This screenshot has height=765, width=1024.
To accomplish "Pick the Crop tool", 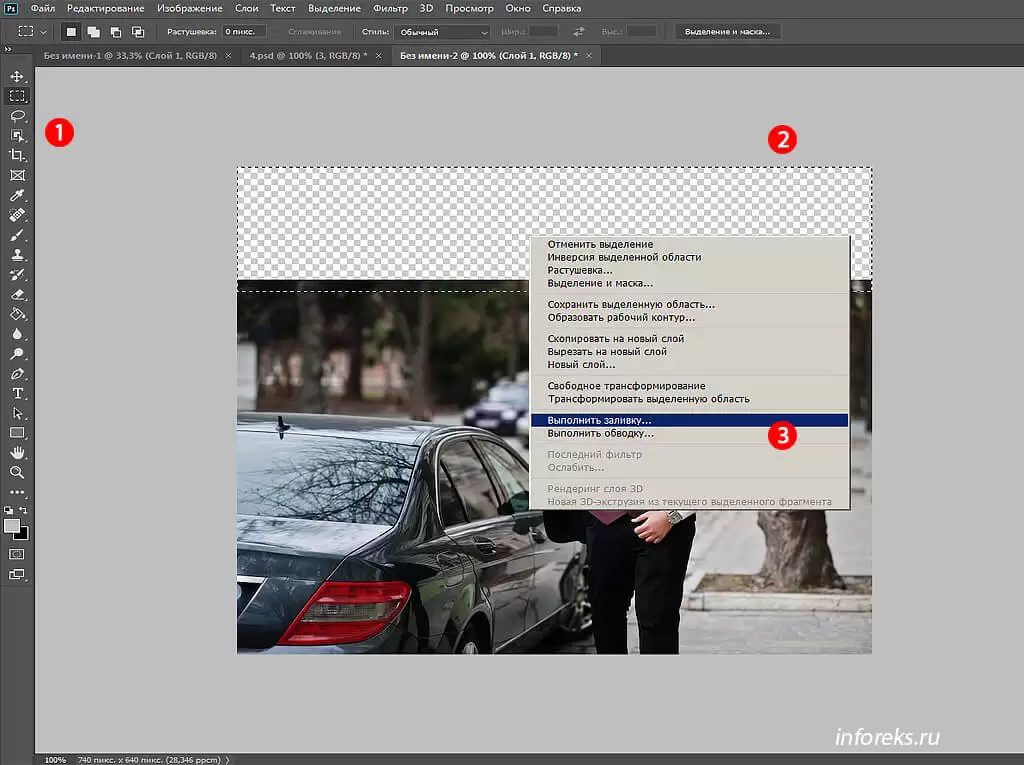I will 17,155.
